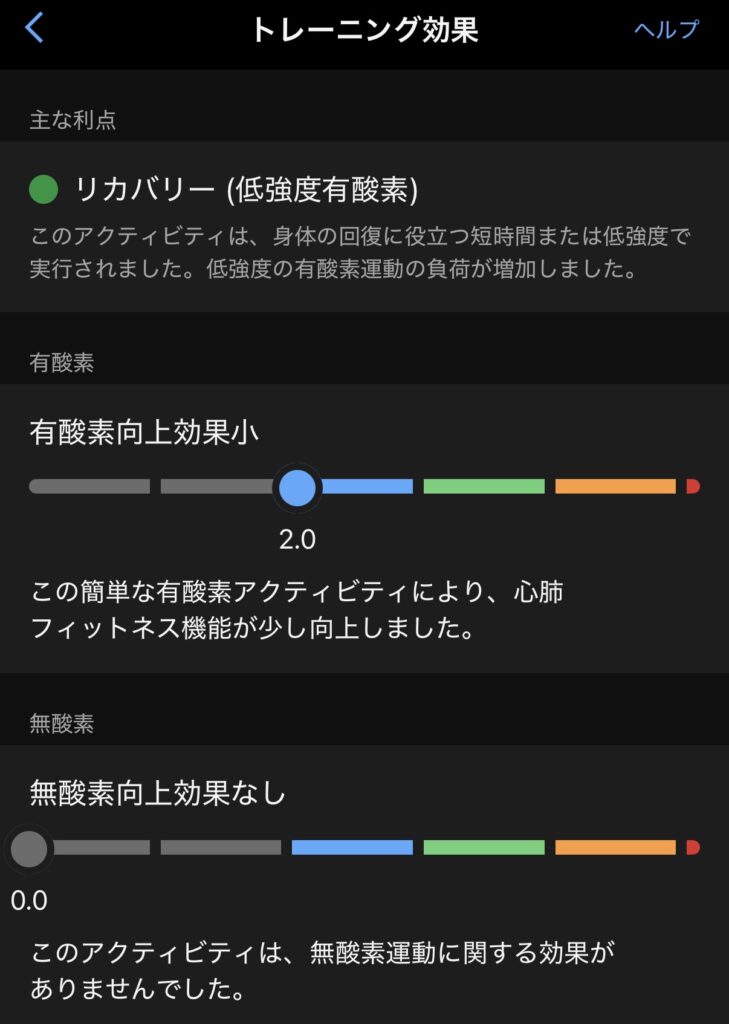Tap the 主な利点 section label
This screenshot has width=729, height=1024.
click(73, 120)
